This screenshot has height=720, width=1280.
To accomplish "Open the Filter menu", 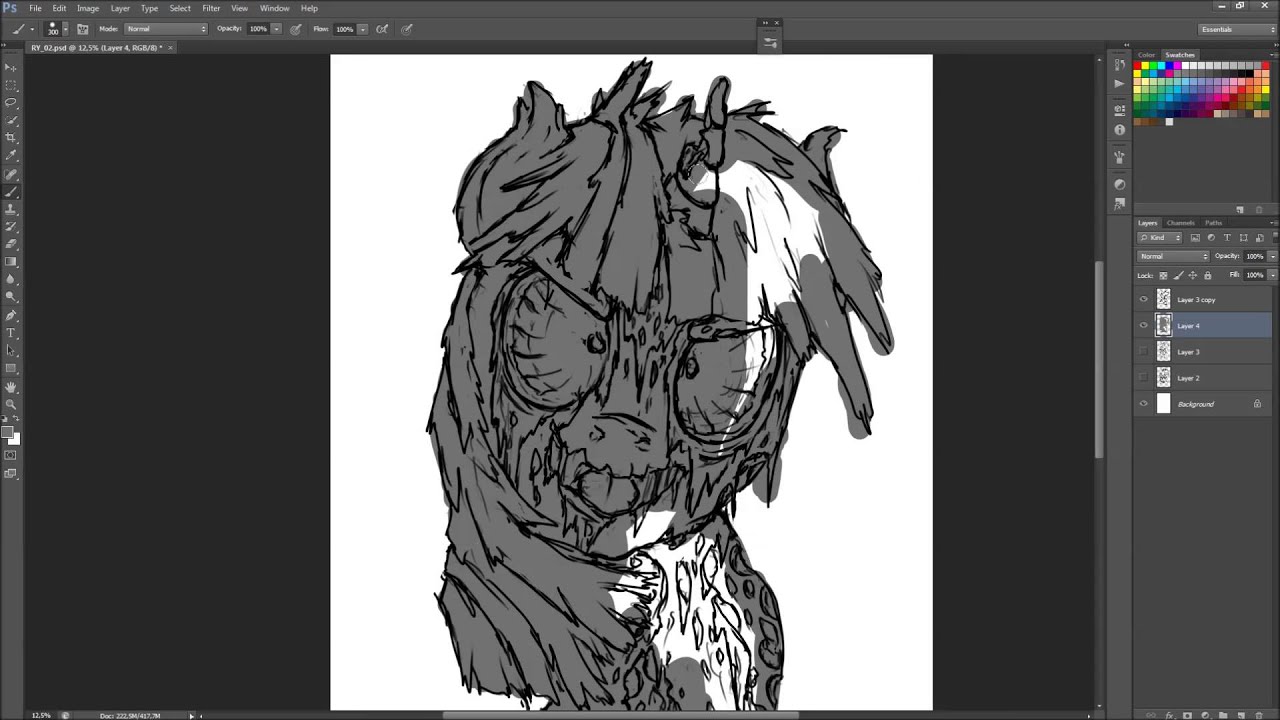I will tap(211, 8).
